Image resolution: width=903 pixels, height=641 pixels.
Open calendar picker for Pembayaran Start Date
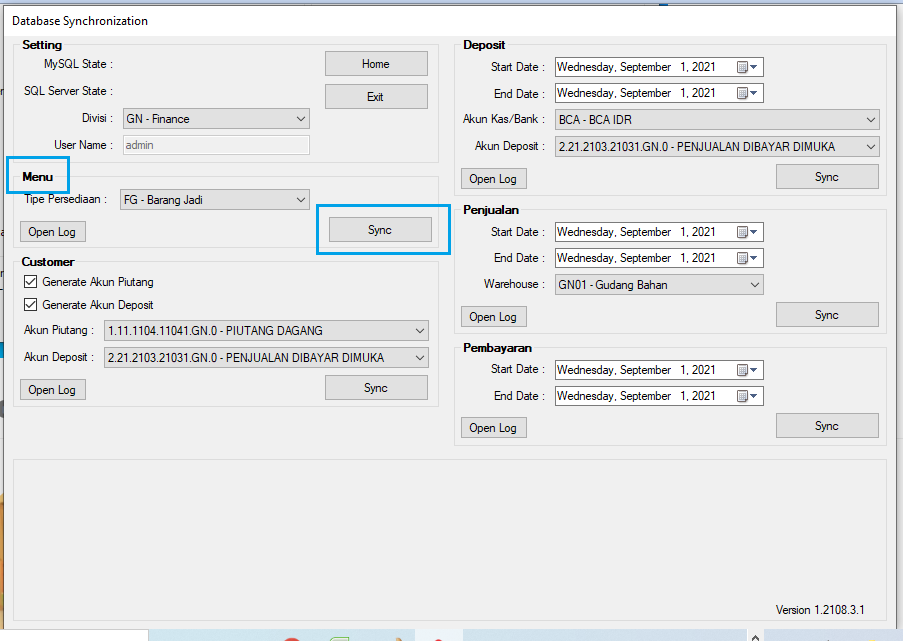point(748,370)
